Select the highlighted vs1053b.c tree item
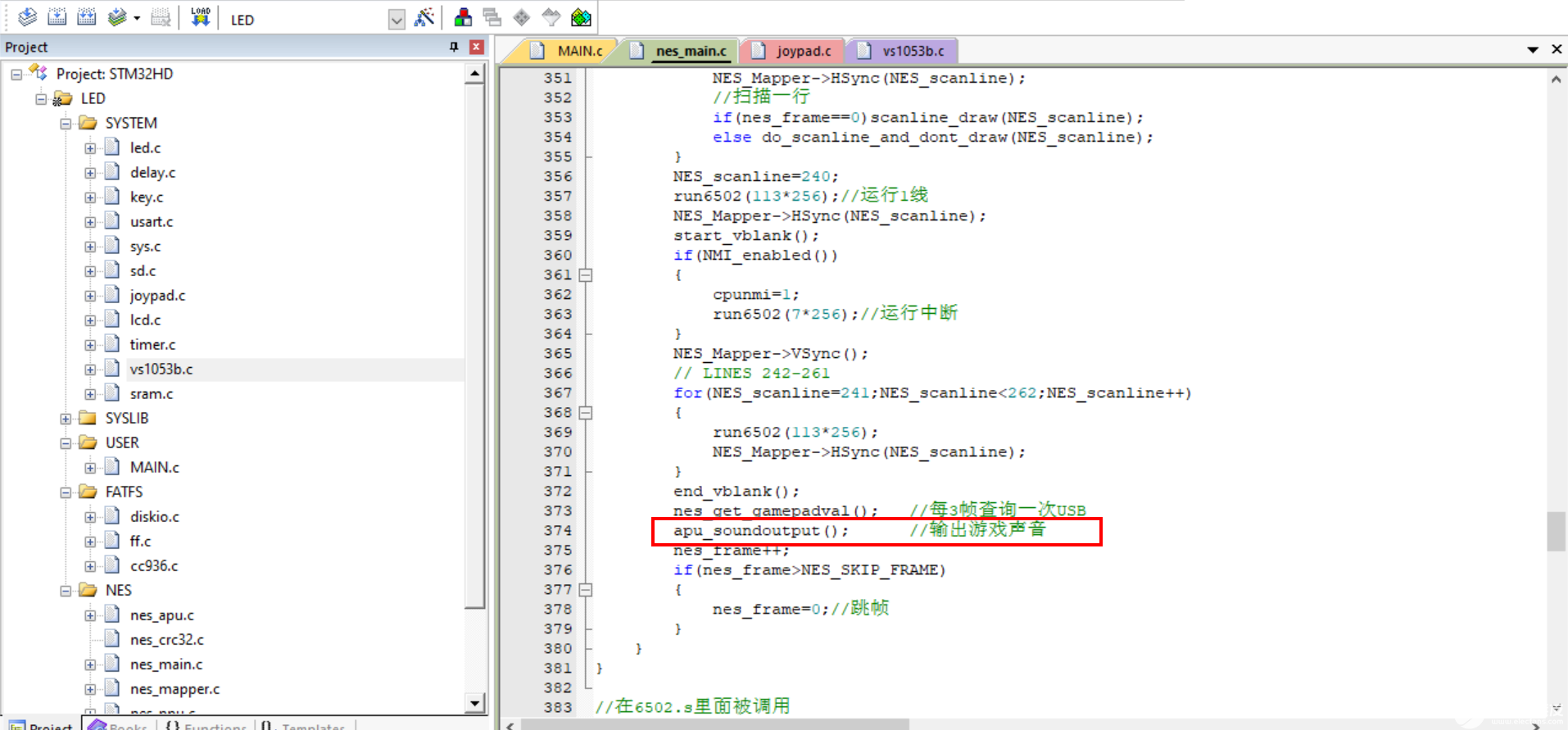 pyautogui.click(x=161, y=370)
